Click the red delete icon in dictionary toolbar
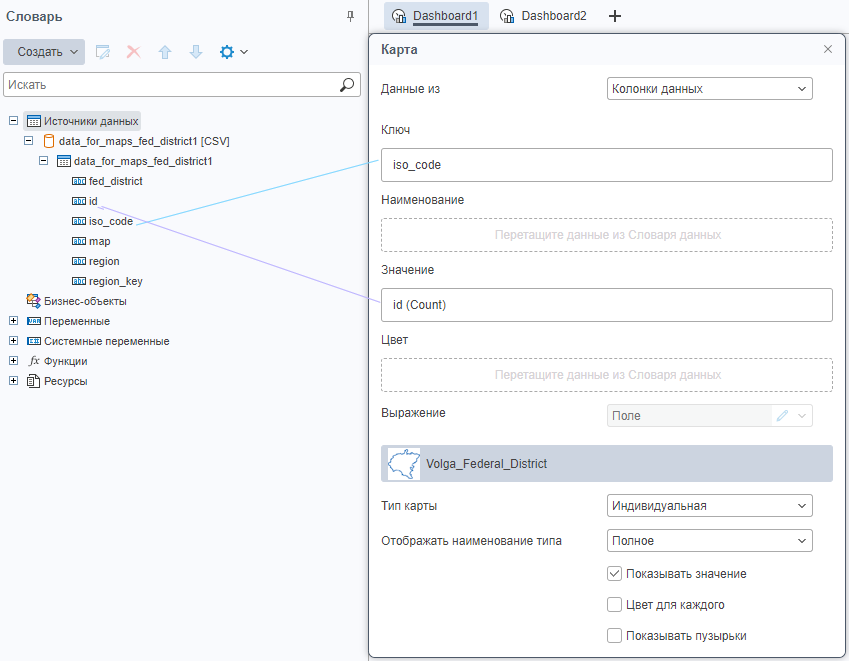This screenshot has width=849, height=661. tap(133, 51)
